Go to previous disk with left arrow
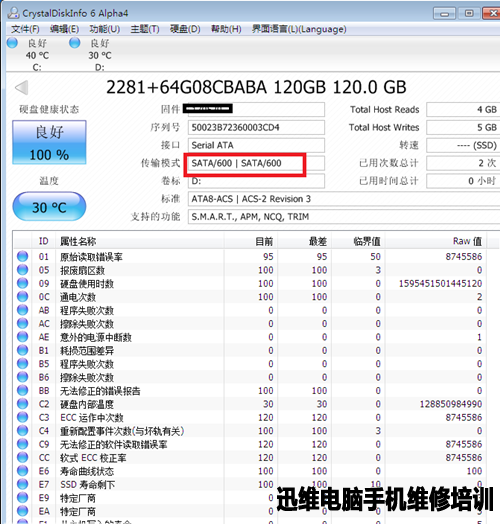This screenshot has width=500, height=524. 22,88
